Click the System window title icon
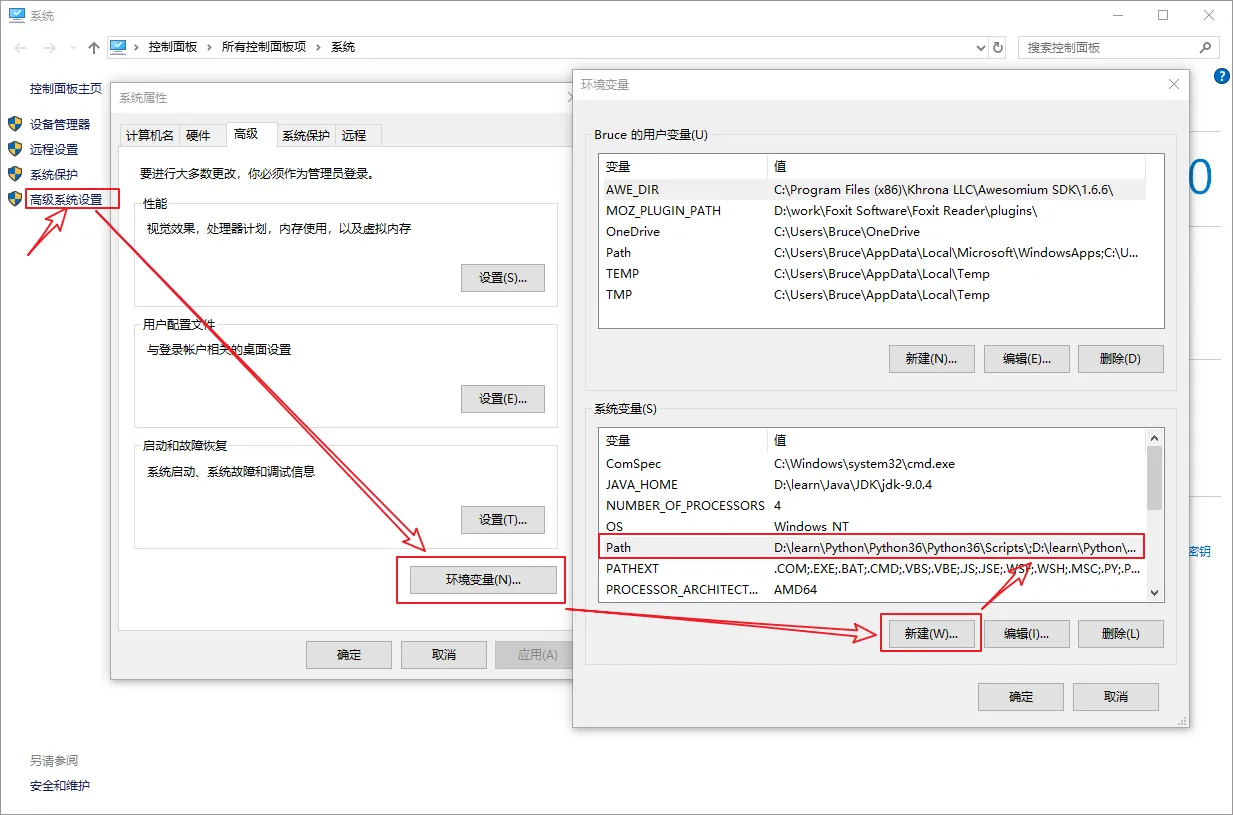Screen dimensions: 1233x815 (16, 15)
